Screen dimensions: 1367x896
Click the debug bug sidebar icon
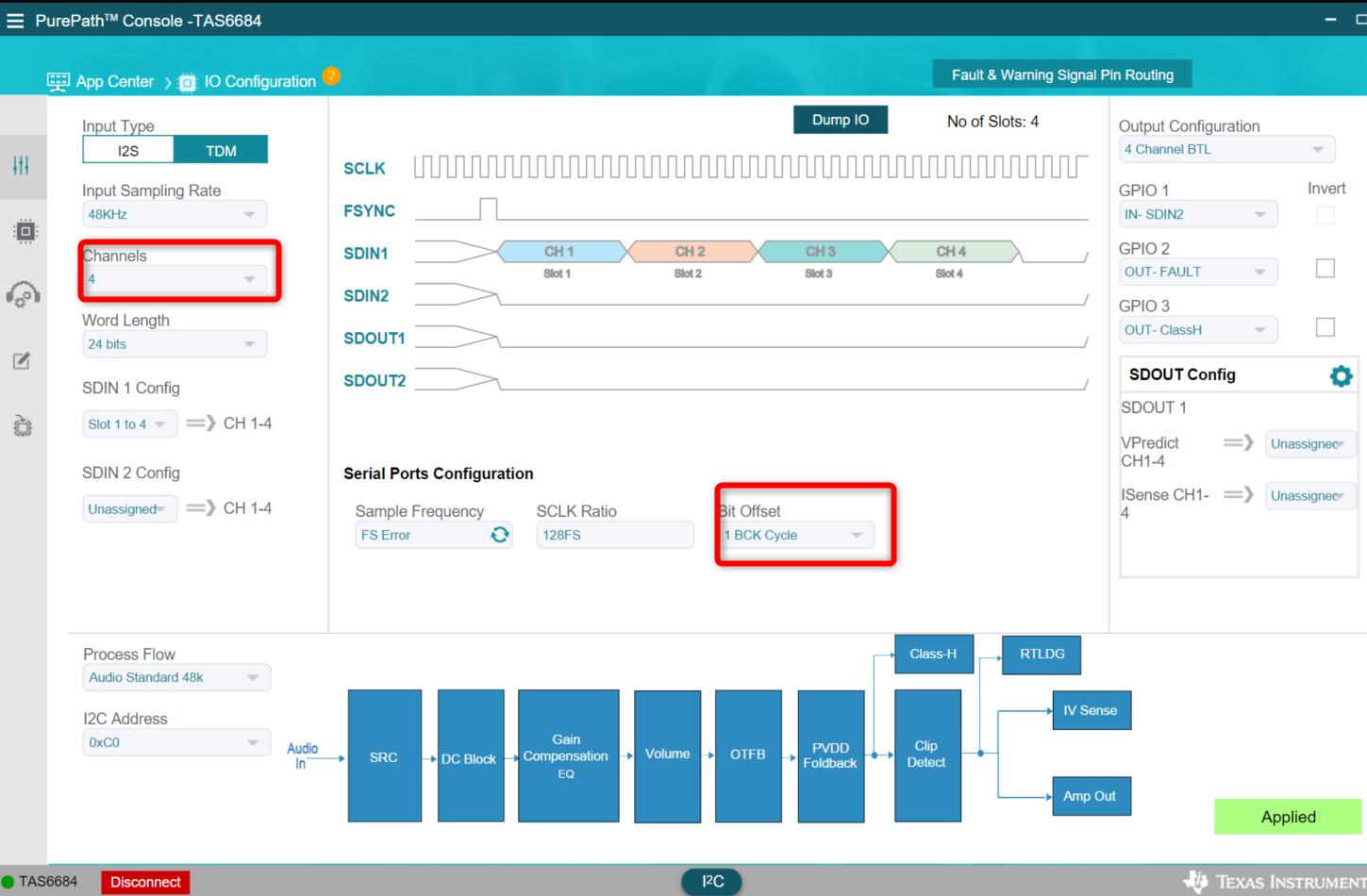23,425
